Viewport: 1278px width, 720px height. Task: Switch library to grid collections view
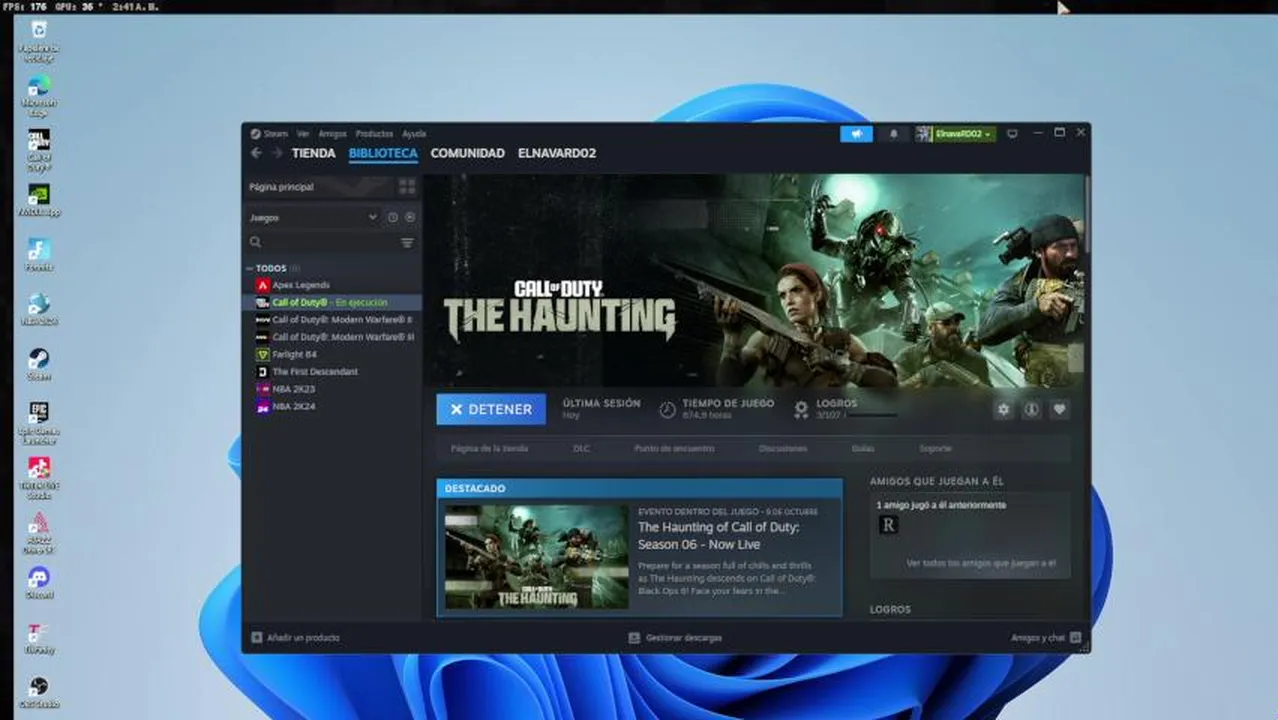click(407, 187)
